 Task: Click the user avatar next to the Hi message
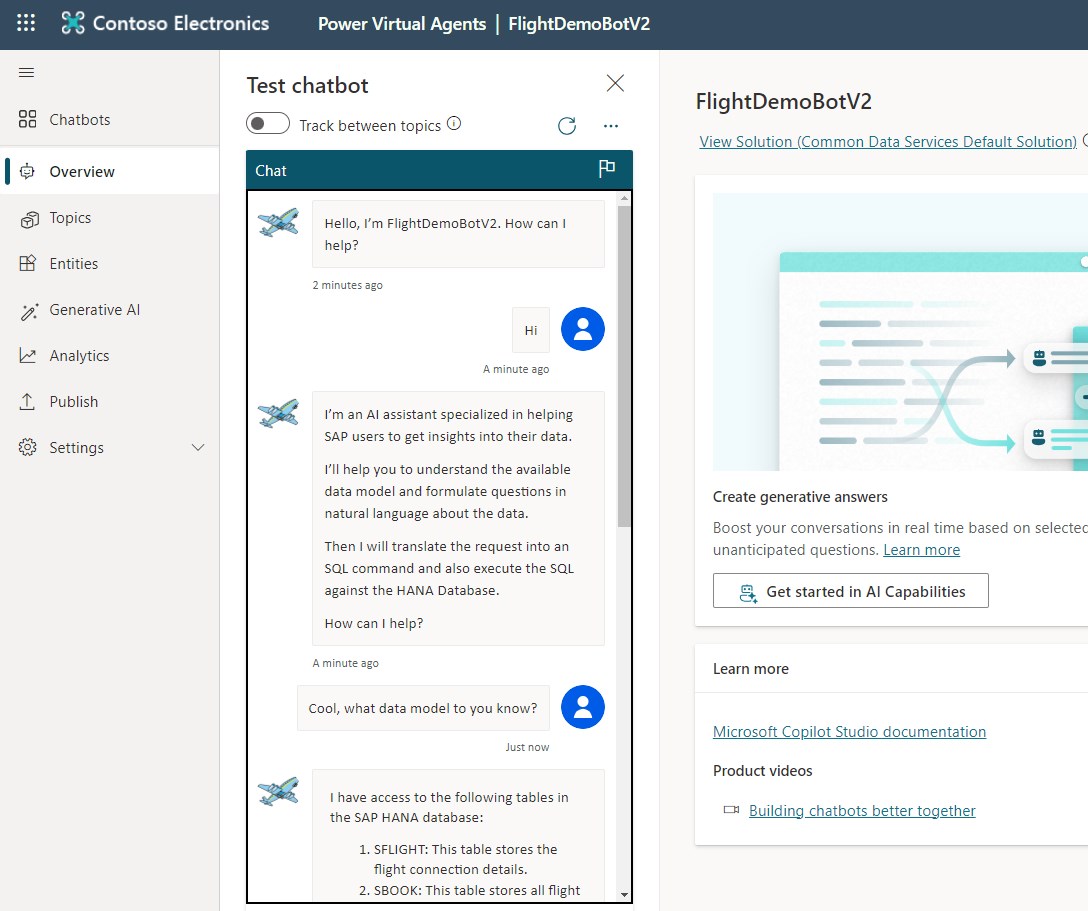pyautogui.click(x=583, y=329)
